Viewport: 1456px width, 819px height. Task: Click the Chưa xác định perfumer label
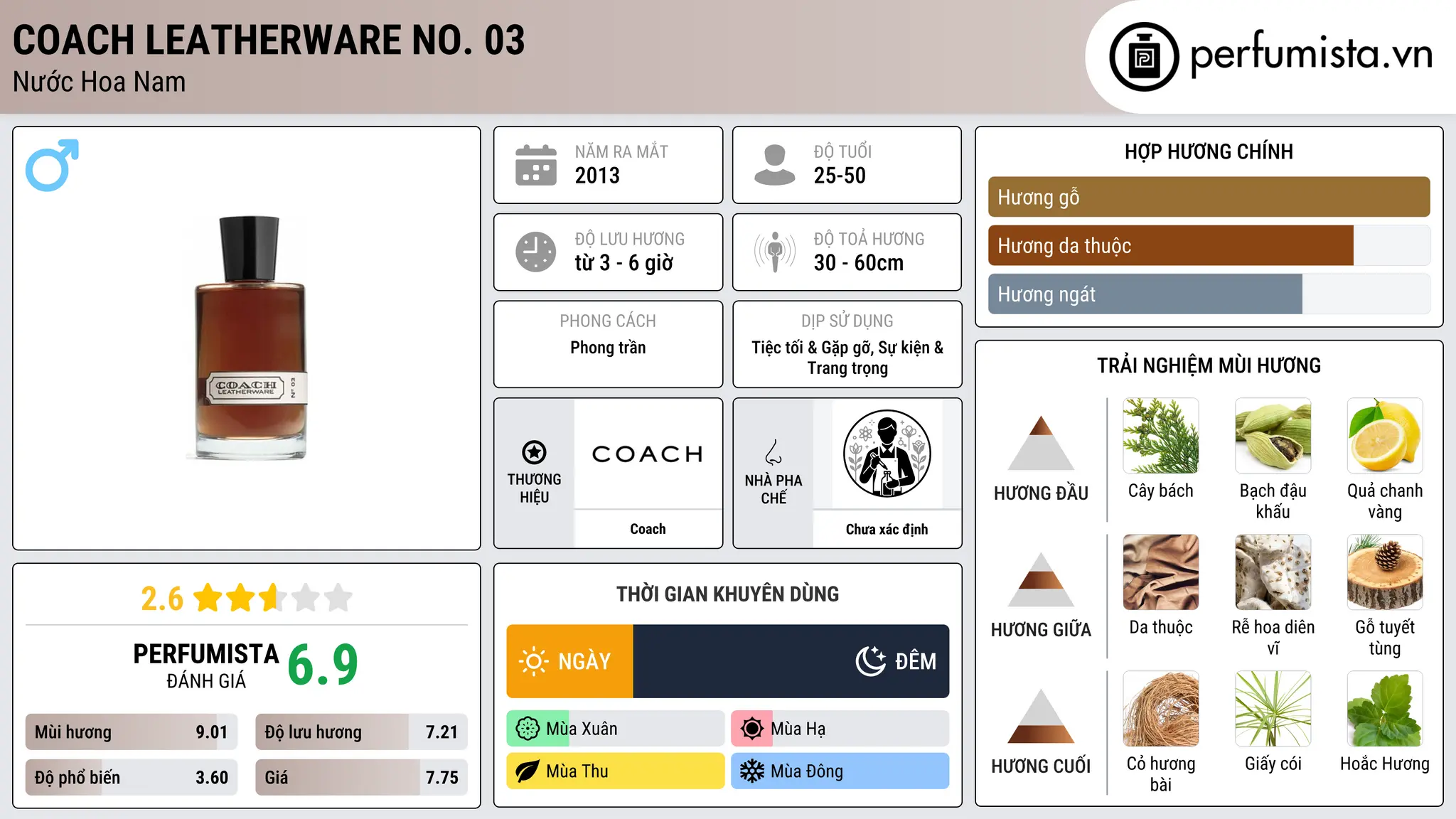[887, 529]
